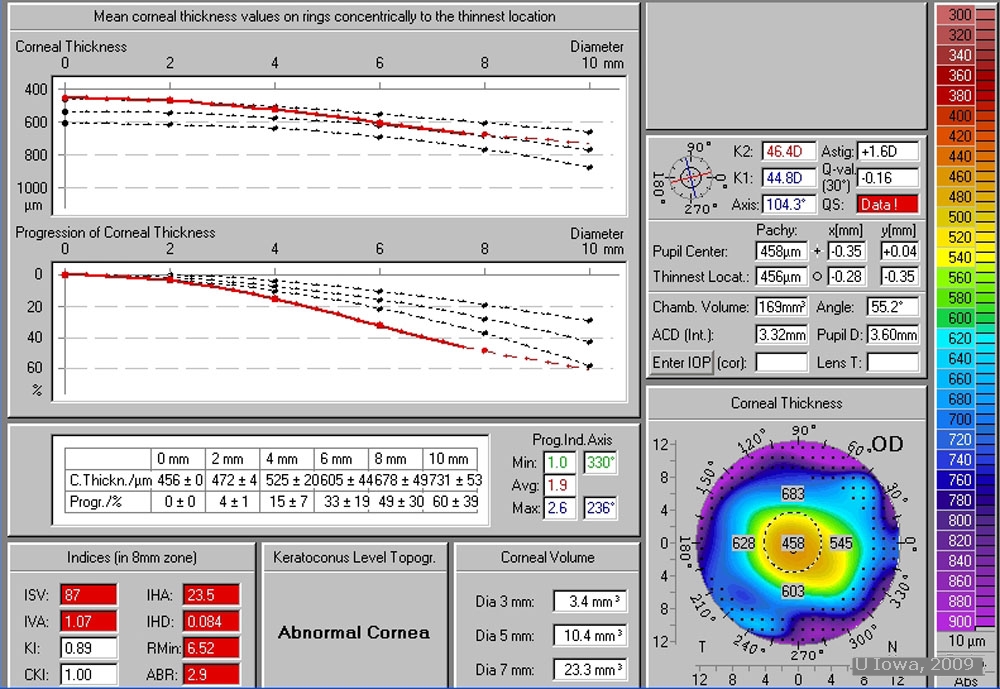Click the IOP (cor) empty input field
The image size is (1000, 689).
[780, 362]
